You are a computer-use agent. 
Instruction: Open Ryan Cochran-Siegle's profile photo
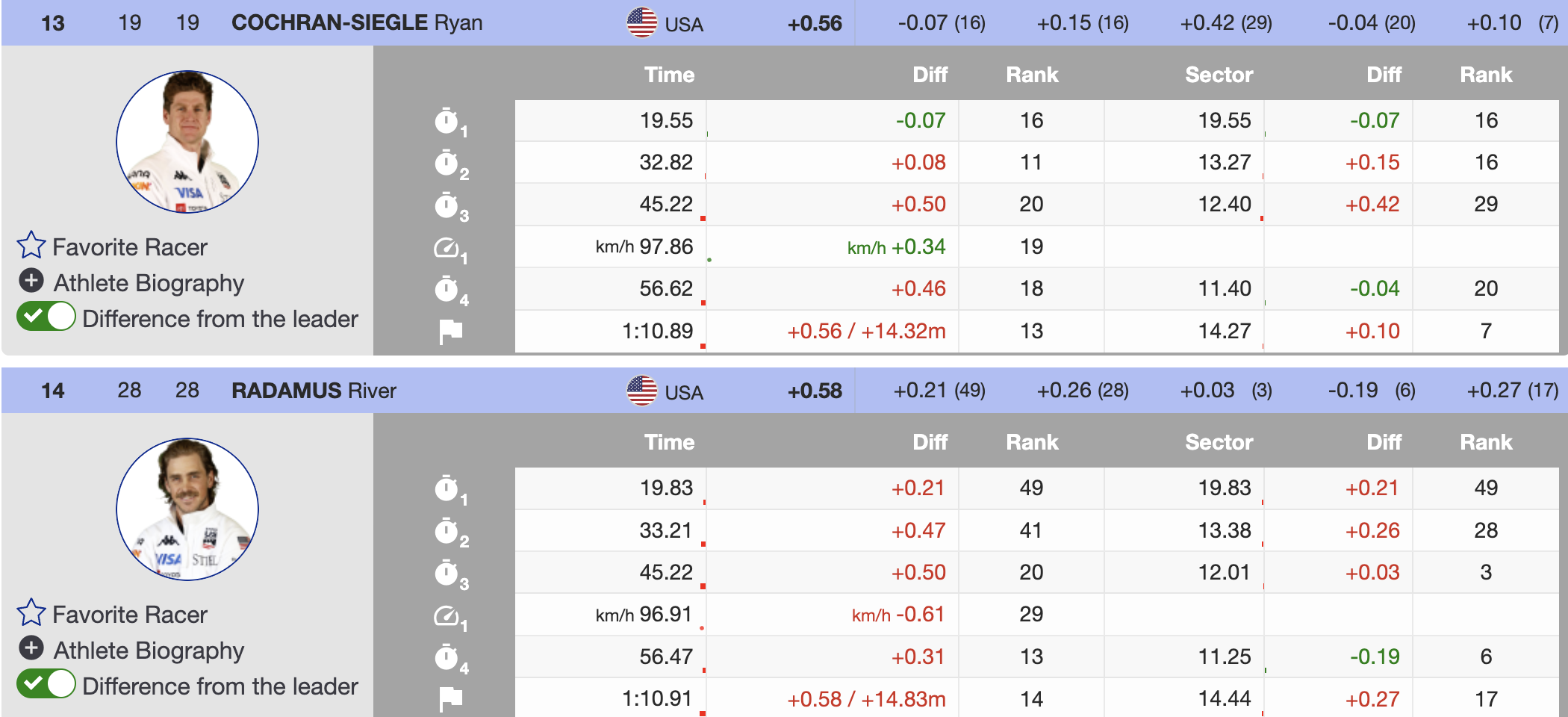(x=187, y=142)
